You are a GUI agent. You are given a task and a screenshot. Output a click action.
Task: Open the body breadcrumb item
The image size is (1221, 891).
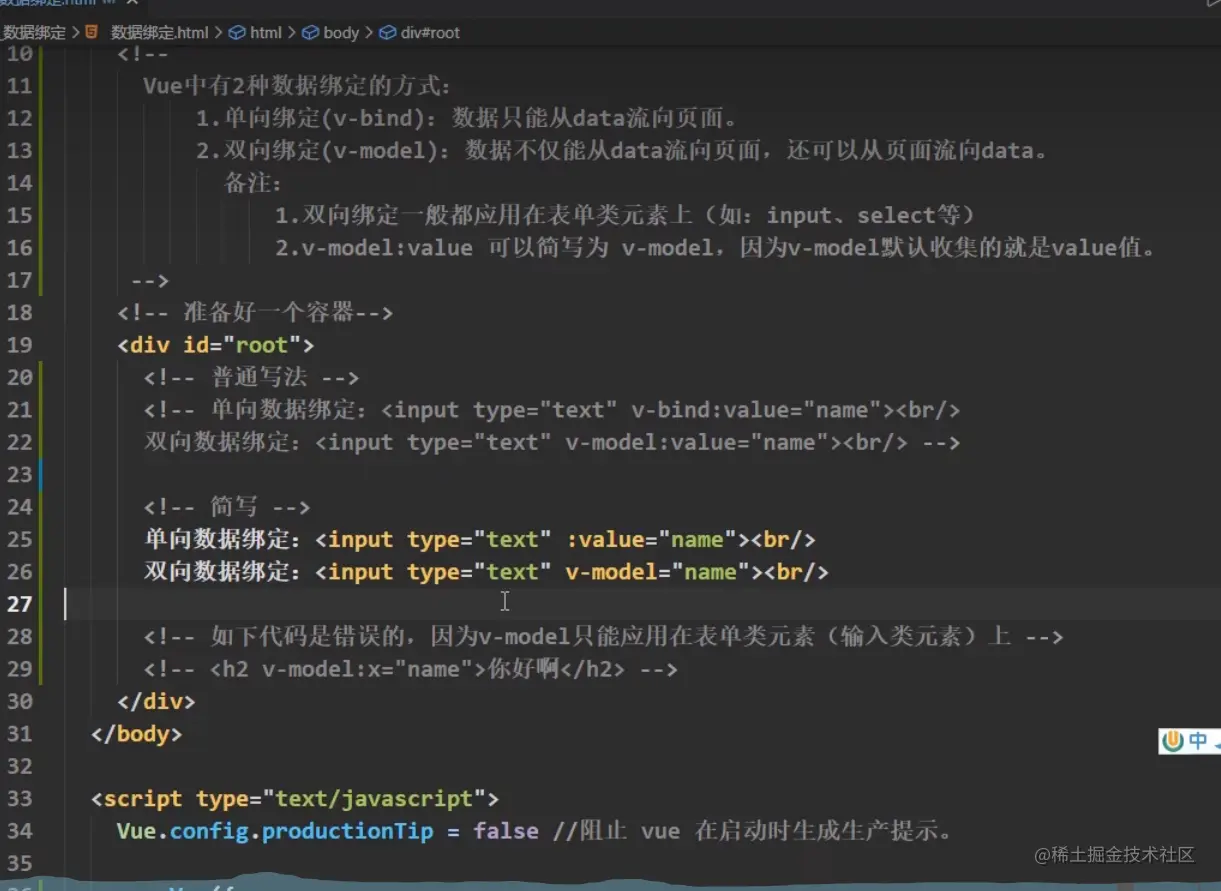[x=341, y=32]
